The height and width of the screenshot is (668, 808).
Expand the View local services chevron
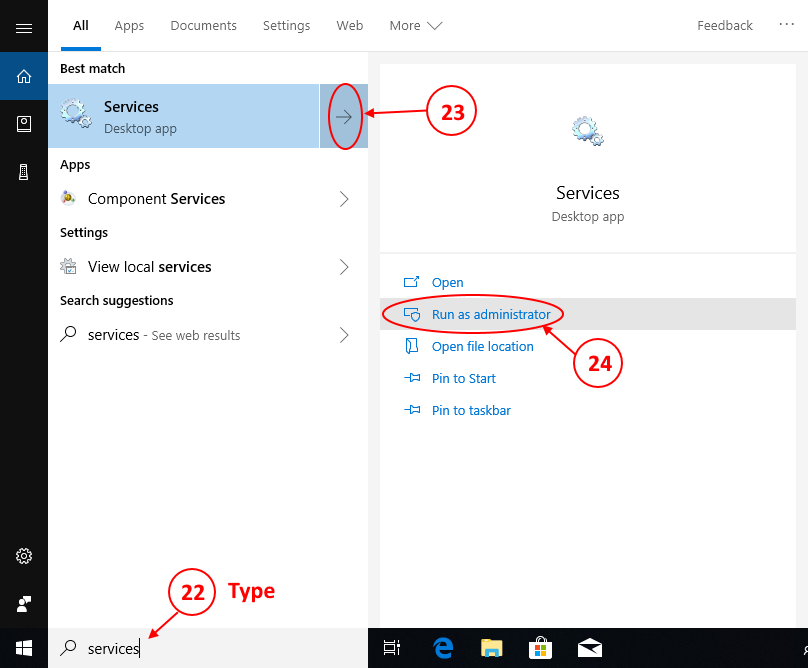(344, 267)
